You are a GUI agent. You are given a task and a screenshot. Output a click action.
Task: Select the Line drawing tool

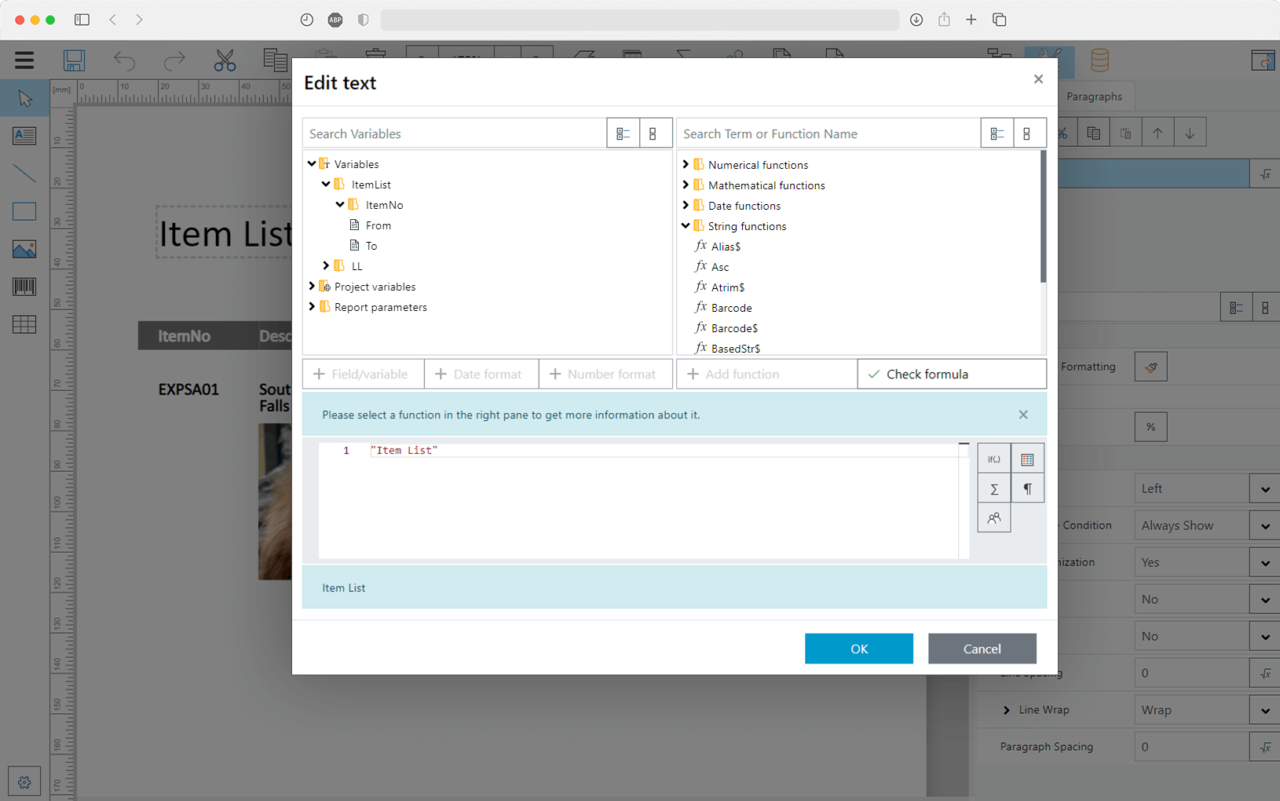pos(24,173)
